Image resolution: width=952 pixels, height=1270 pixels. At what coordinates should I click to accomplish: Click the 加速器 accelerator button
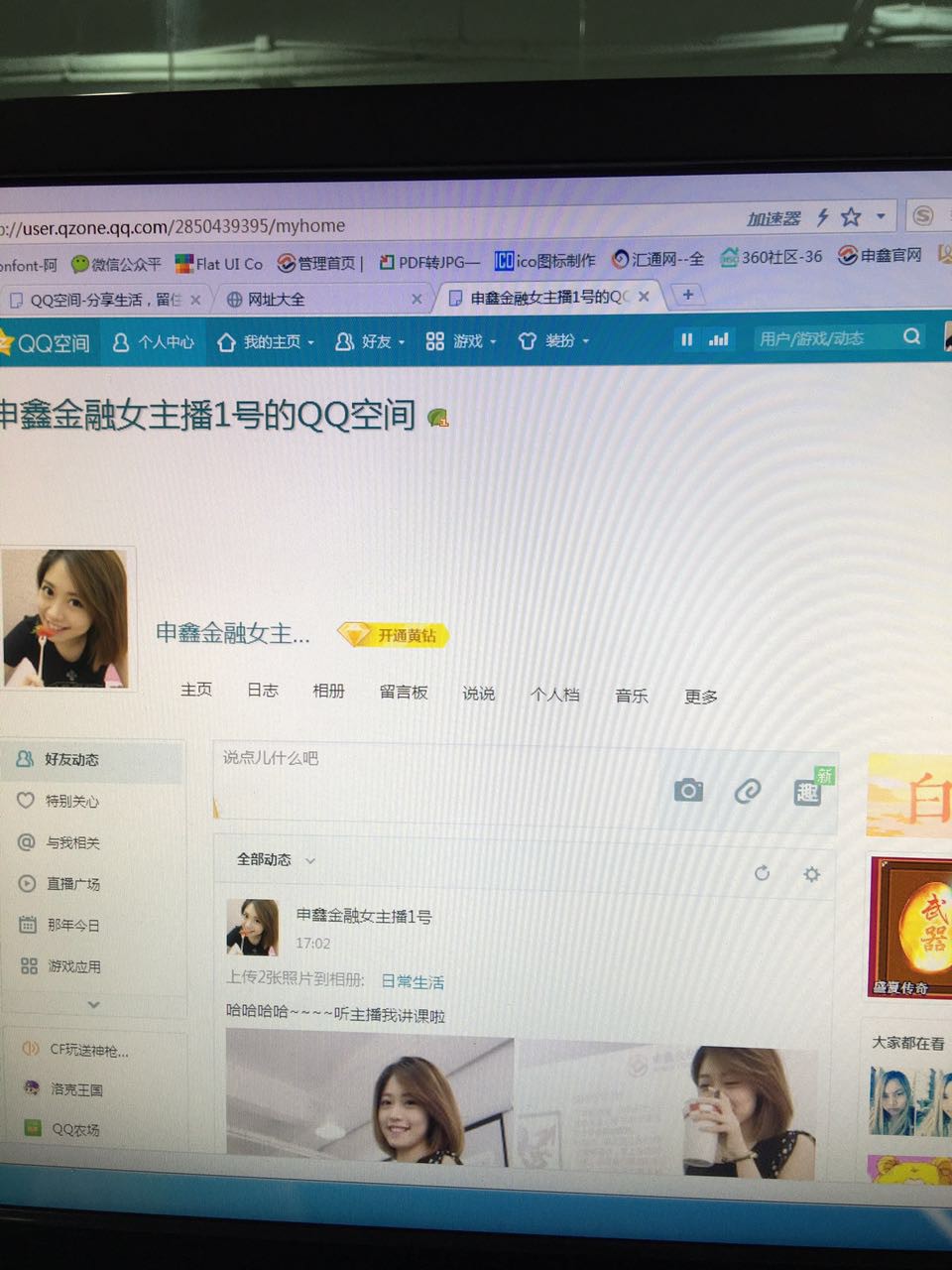pyautogui.click(x=773, y=218)
